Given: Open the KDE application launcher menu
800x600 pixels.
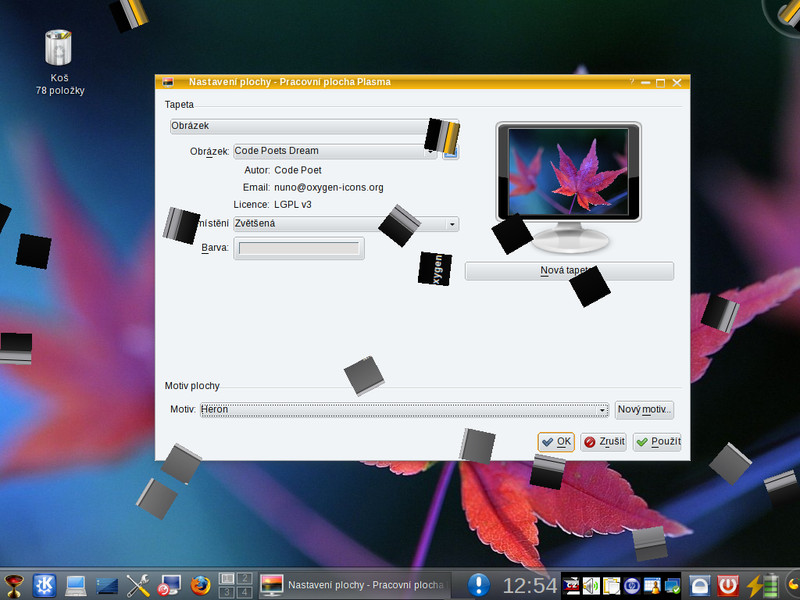Looking at the screenshot, I should [x=44, y=584].
